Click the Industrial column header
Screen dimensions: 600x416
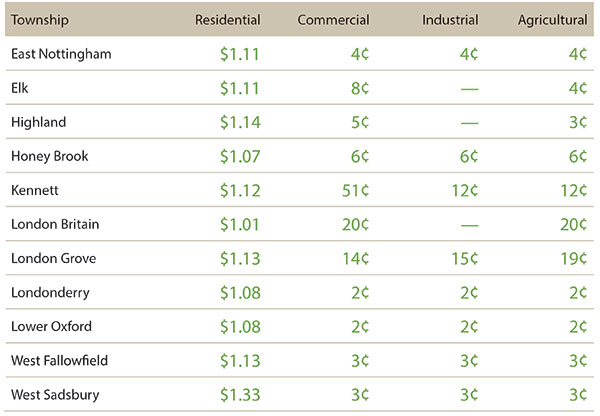(x=450, y=19)
